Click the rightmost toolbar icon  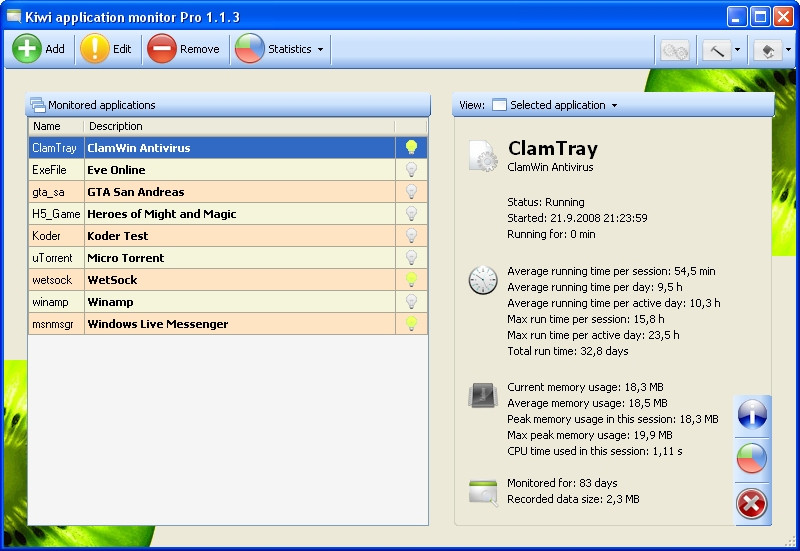click(x=768, y=51)
